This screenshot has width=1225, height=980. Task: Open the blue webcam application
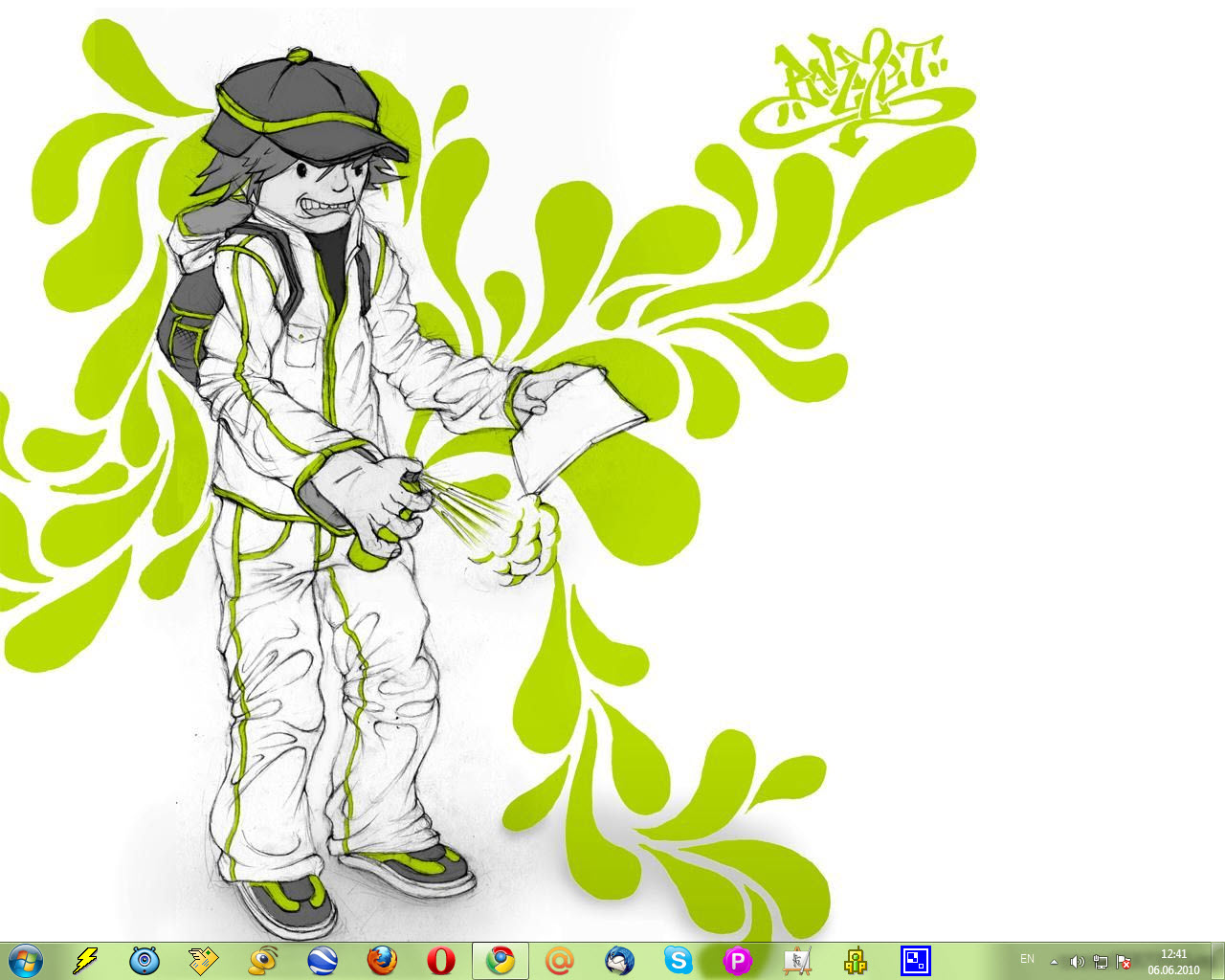click(x=145, y=960)
